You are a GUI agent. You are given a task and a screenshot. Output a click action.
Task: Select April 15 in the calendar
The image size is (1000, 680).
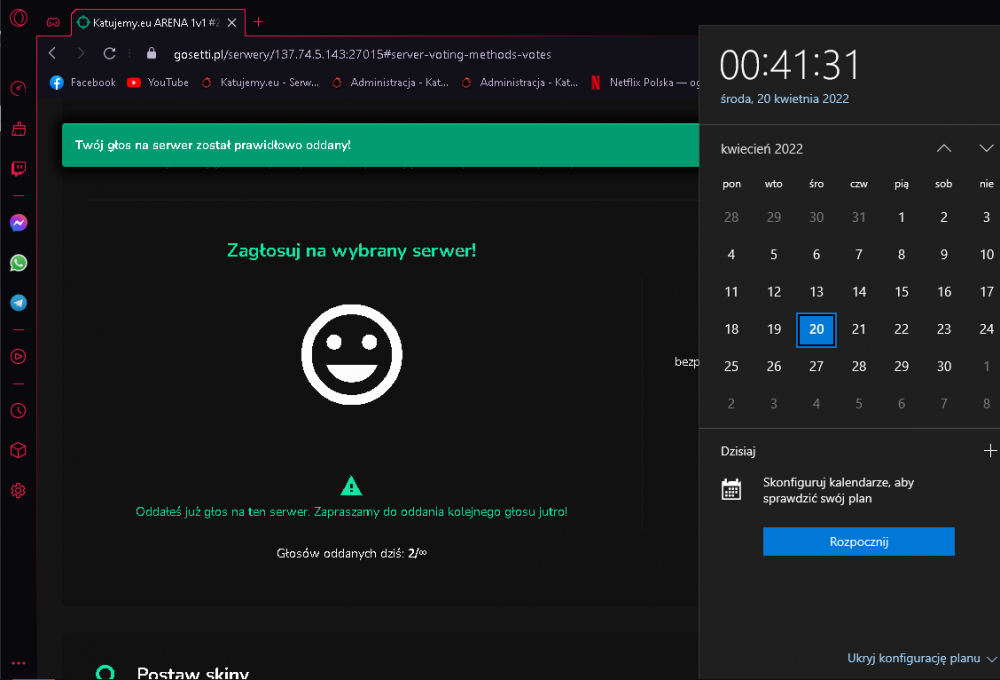[x=901, y=292]
